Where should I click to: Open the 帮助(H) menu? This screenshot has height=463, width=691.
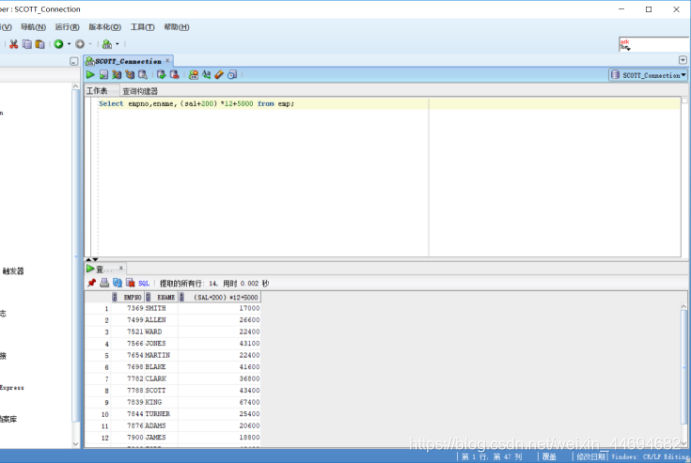point(177,27)
